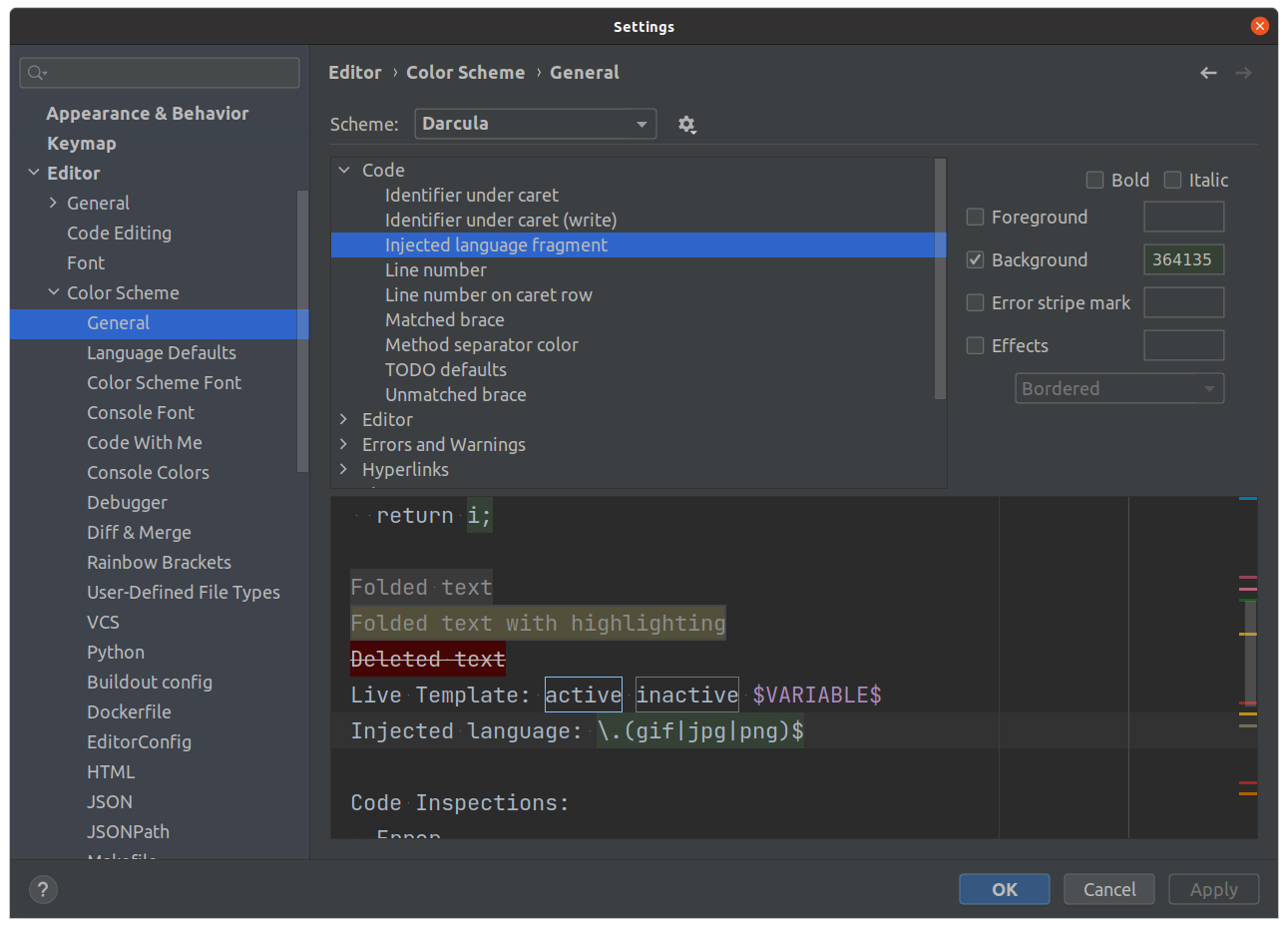Collapse the Code section in attributes list
Viewport: 1288px width, 928px height.
344,171
